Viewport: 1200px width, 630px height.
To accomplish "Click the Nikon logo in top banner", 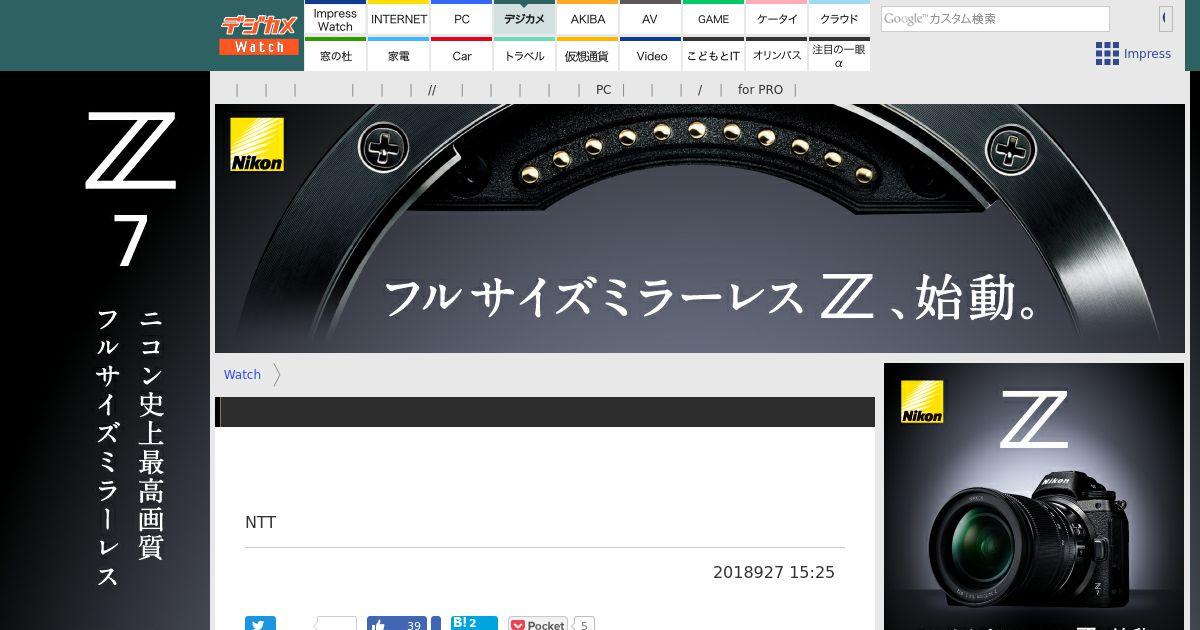I will pyautogui.click(x=257, y=145).
